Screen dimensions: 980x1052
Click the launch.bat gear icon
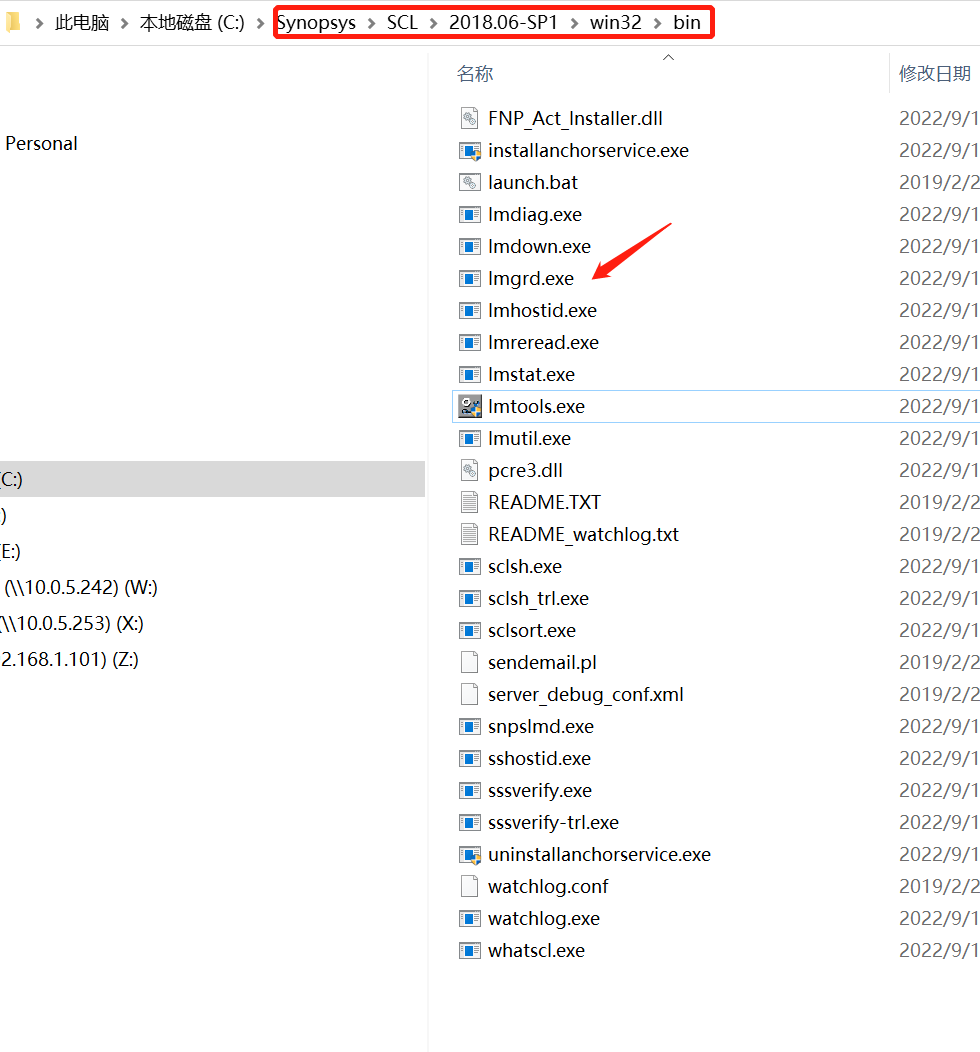[x=470, y=182]
